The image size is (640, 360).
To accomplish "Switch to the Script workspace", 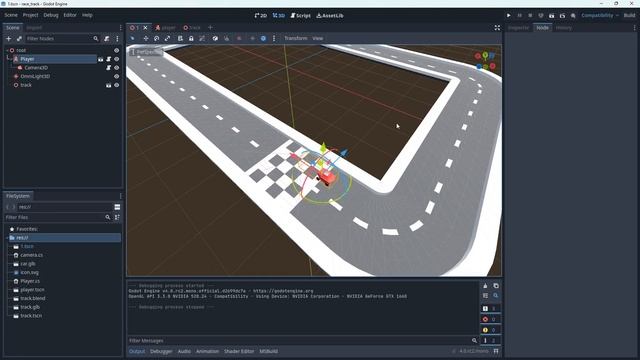I will coord(300,16).
